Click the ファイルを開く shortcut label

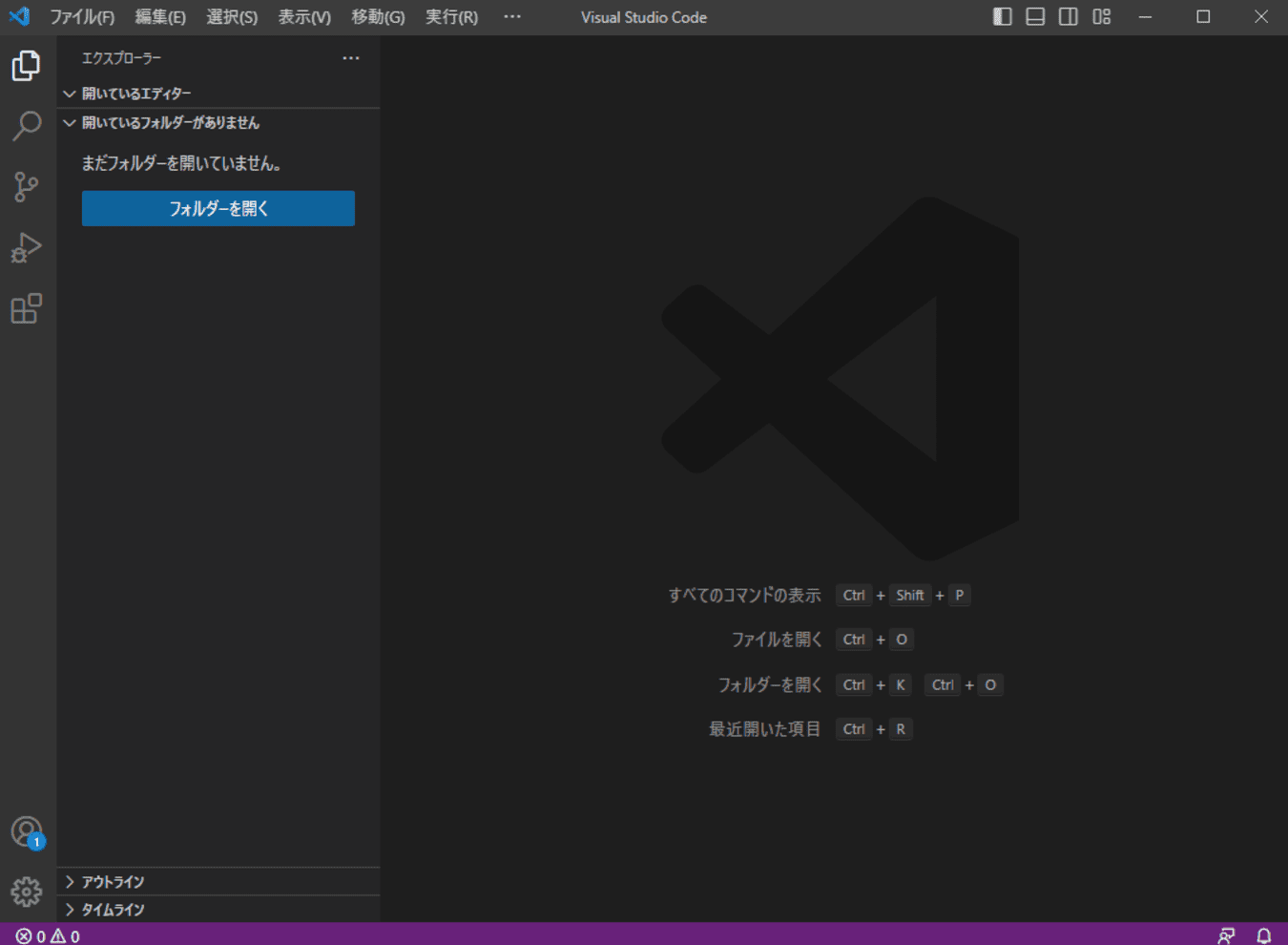click(x=777, y=640)
